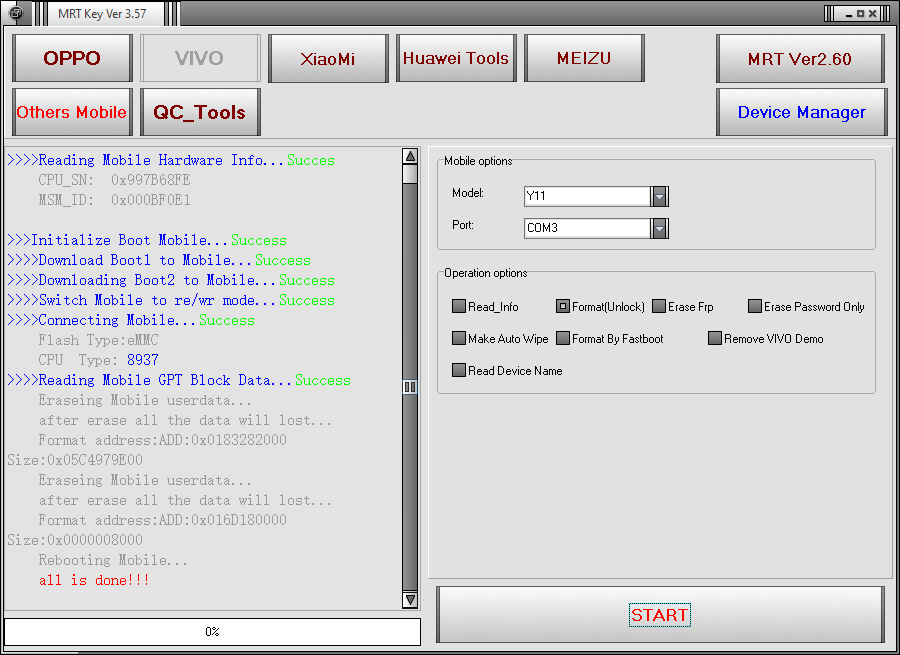
Task: Open the MEIZU tools section
Action: coord(584,58)
